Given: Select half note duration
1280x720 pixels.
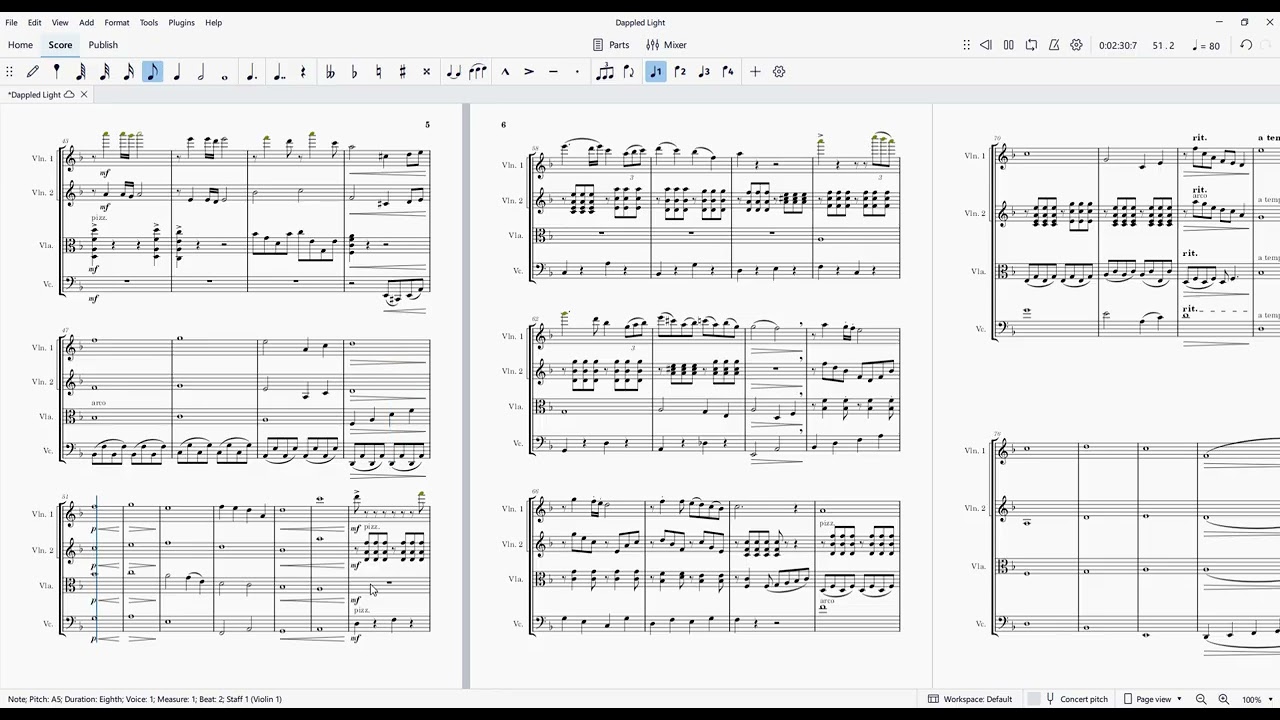Looking at the screenshot, I should tap(201, 72).
